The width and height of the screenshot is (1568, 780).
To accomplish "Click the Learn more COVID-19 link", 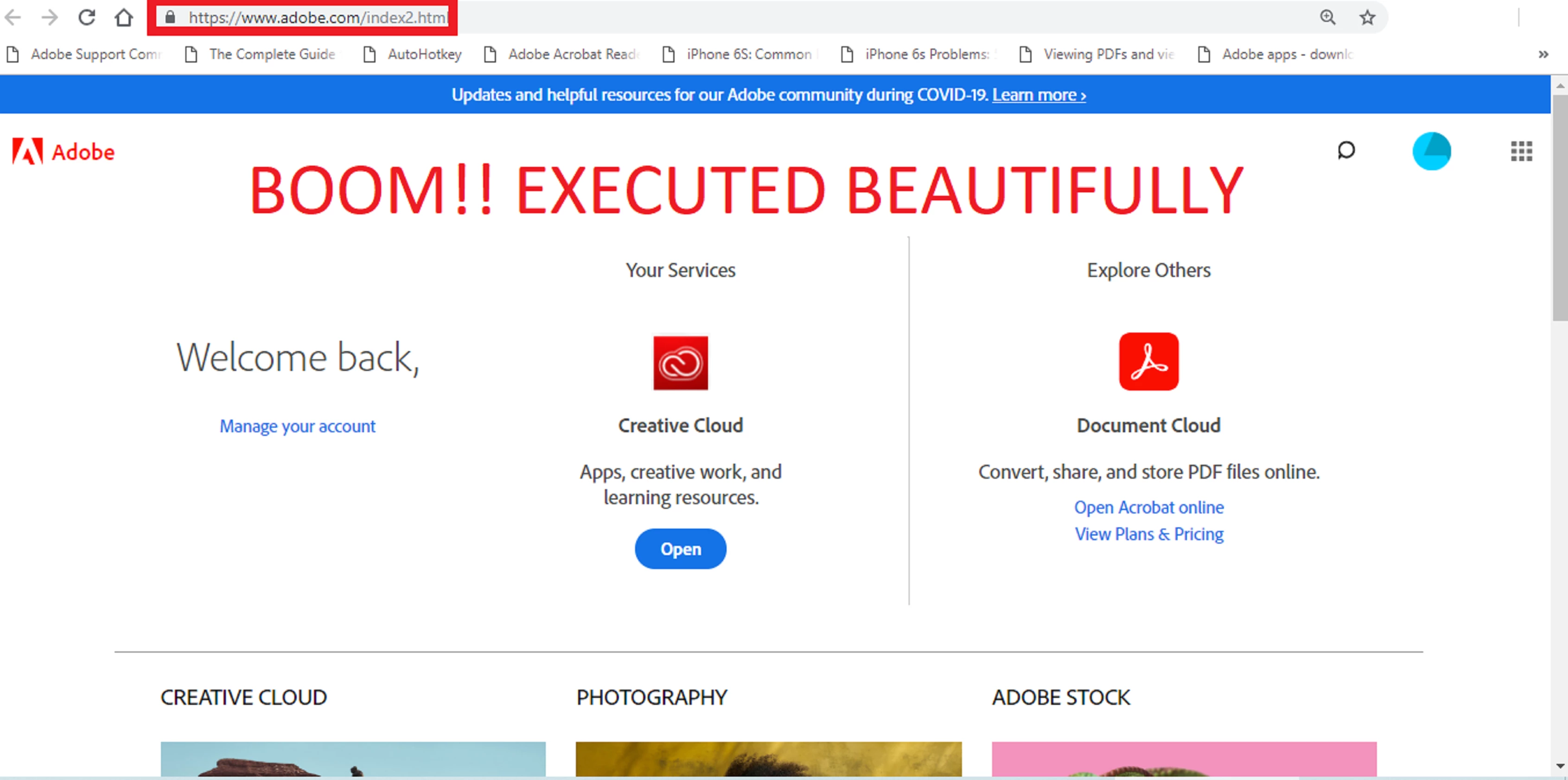I will coord(1039,95).
